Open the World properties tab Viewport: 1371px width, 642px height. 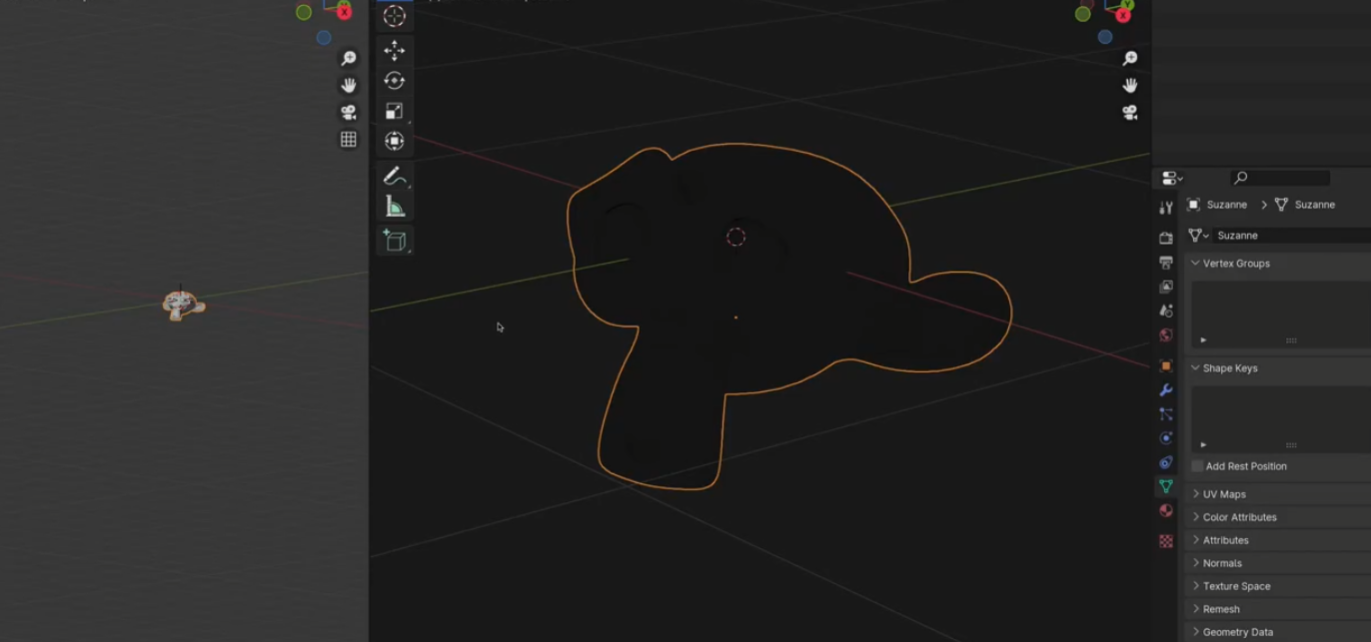click(1165, 335)
